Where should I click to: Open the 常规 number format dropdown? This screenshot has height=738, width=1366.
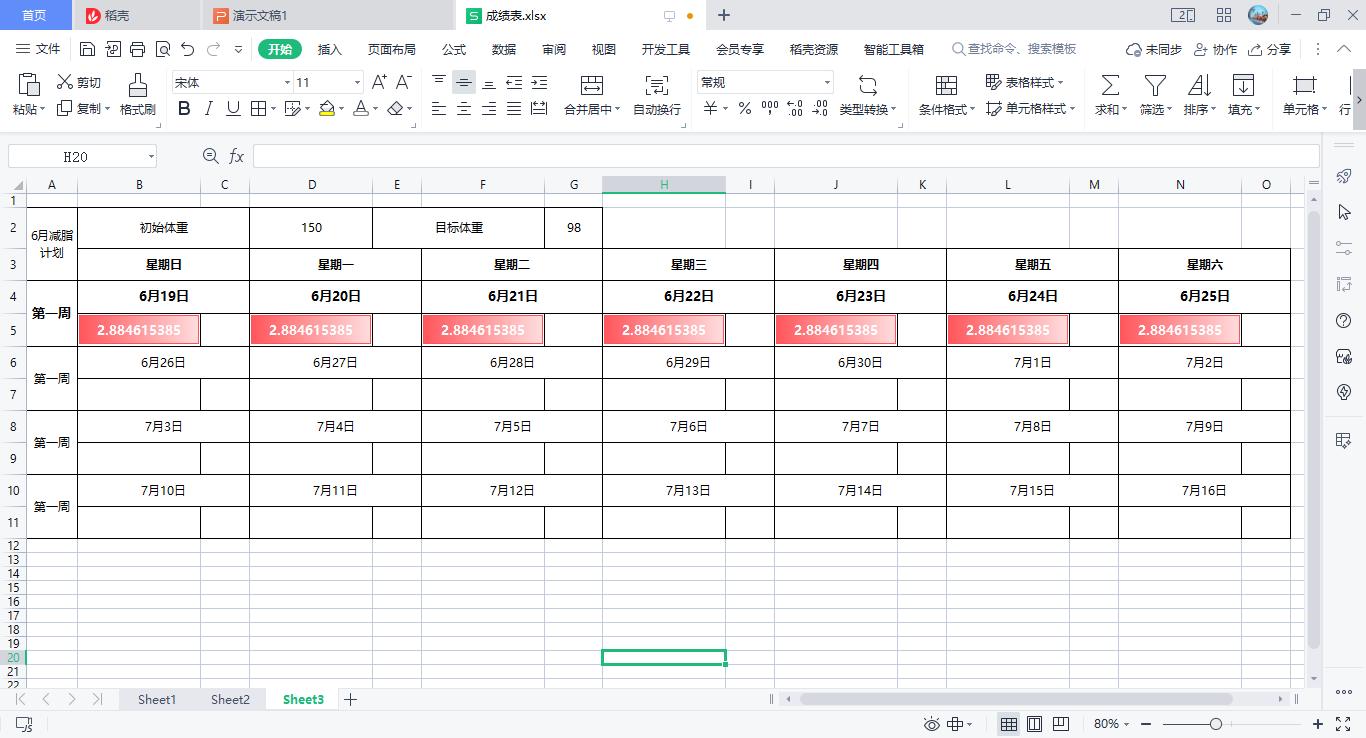827,82
